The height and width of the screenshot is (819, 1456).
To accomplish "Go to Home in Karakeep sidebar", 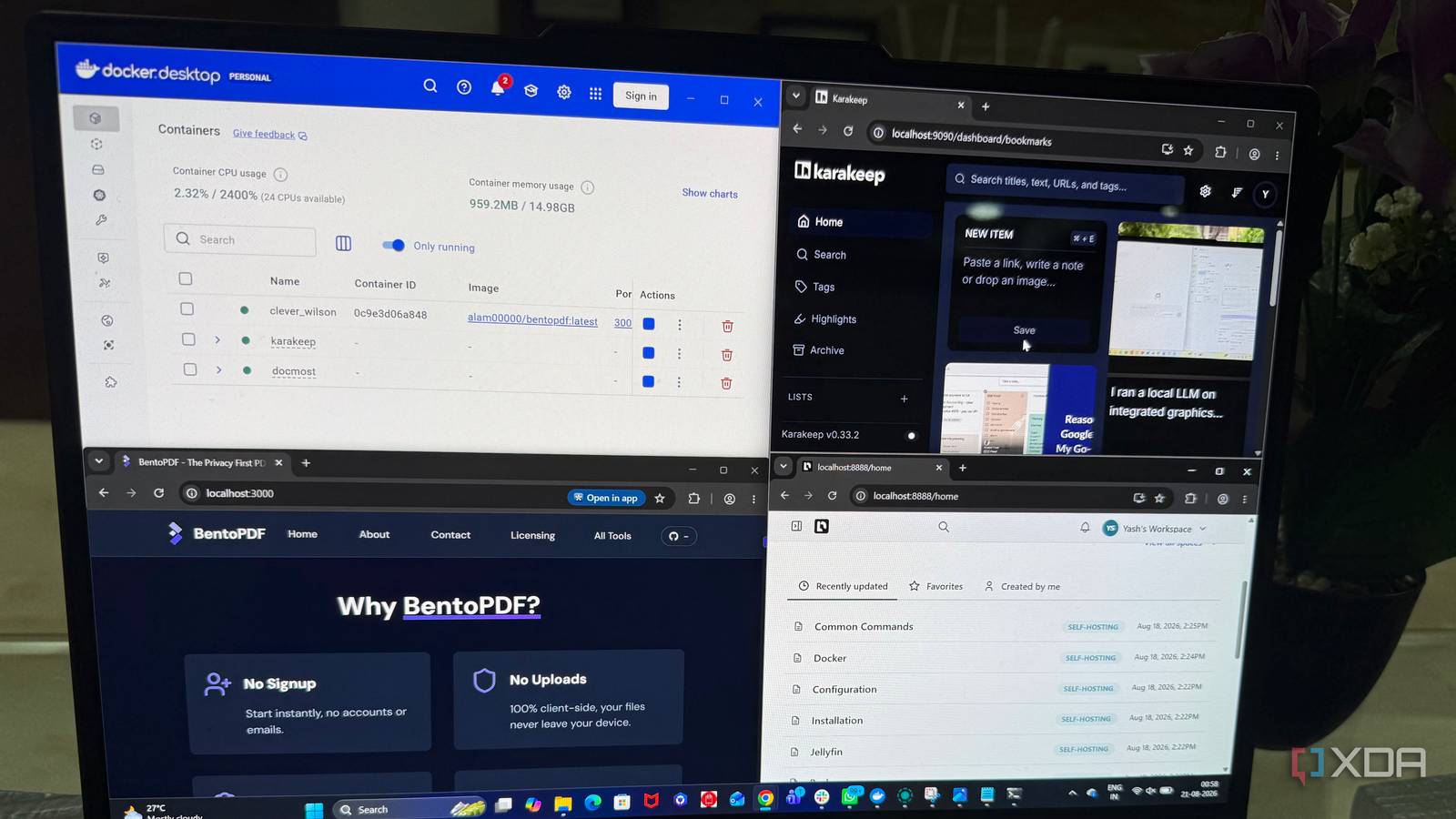I will [x=861, y=222].
